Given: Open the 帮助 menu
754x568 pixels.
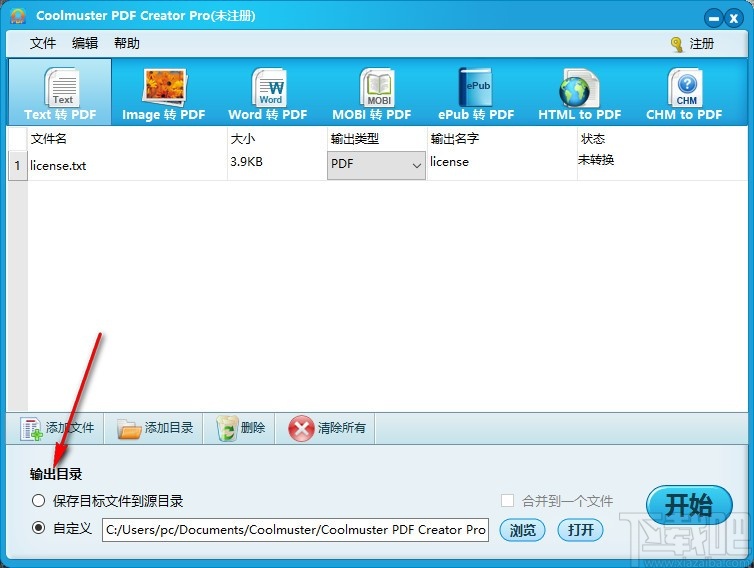Looking at the screenshot, I should (127, 43).
